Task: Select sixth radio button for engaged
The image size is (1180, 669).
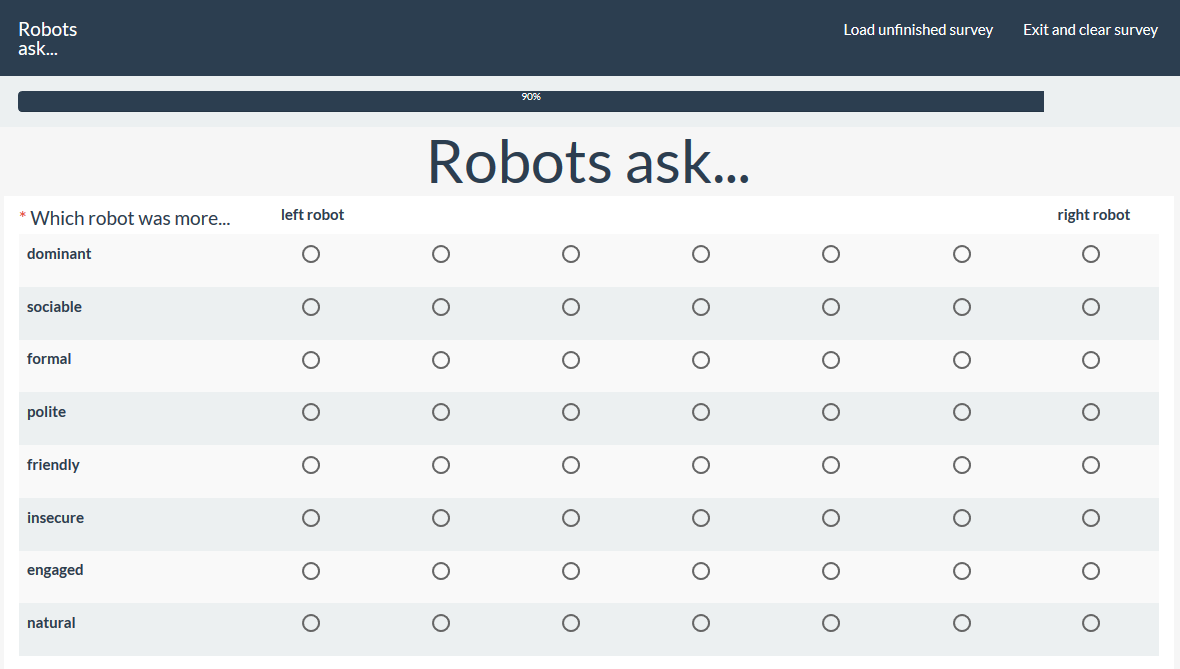Action: [962, 571]
